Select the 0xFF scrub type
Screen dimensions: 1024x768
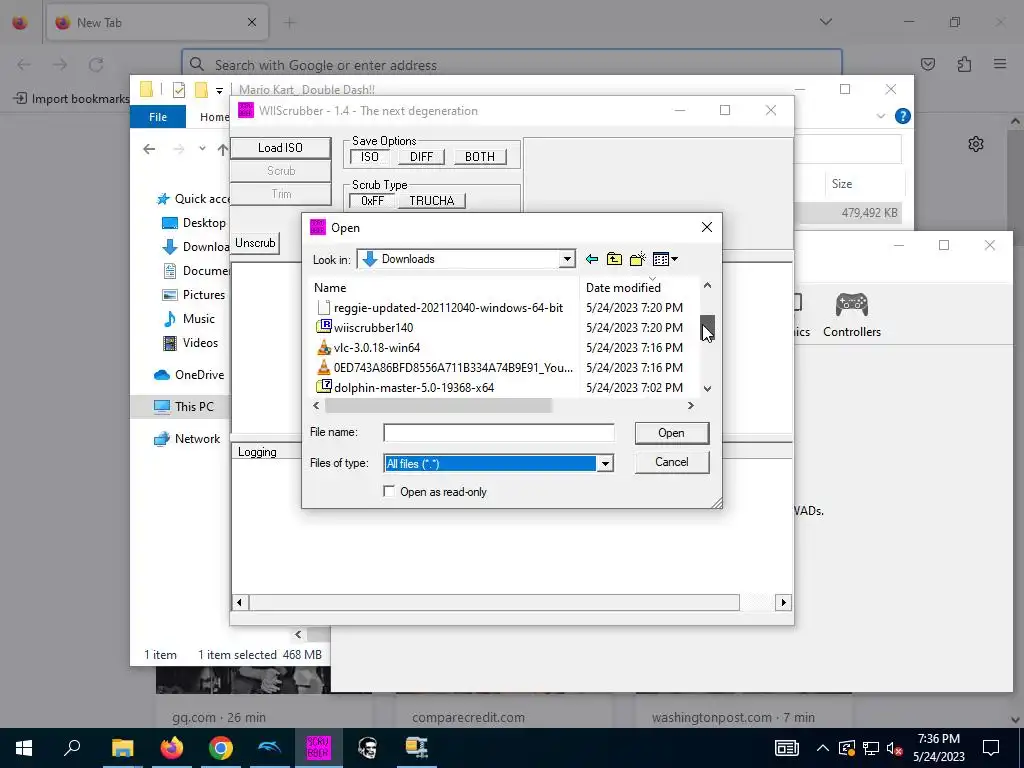pyautogui.click(x=372, y=200)
